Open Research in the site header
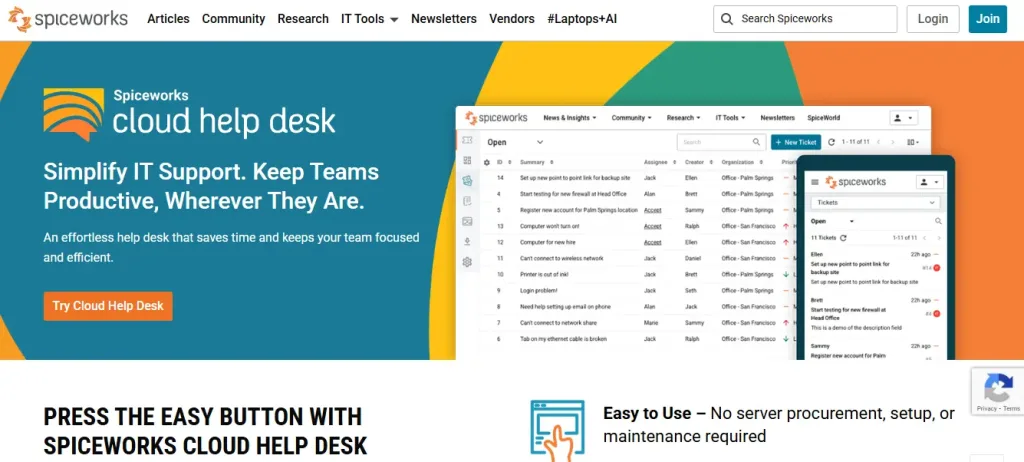The image size is (1024, 462). pyautogui.click(x=303, y=19)
